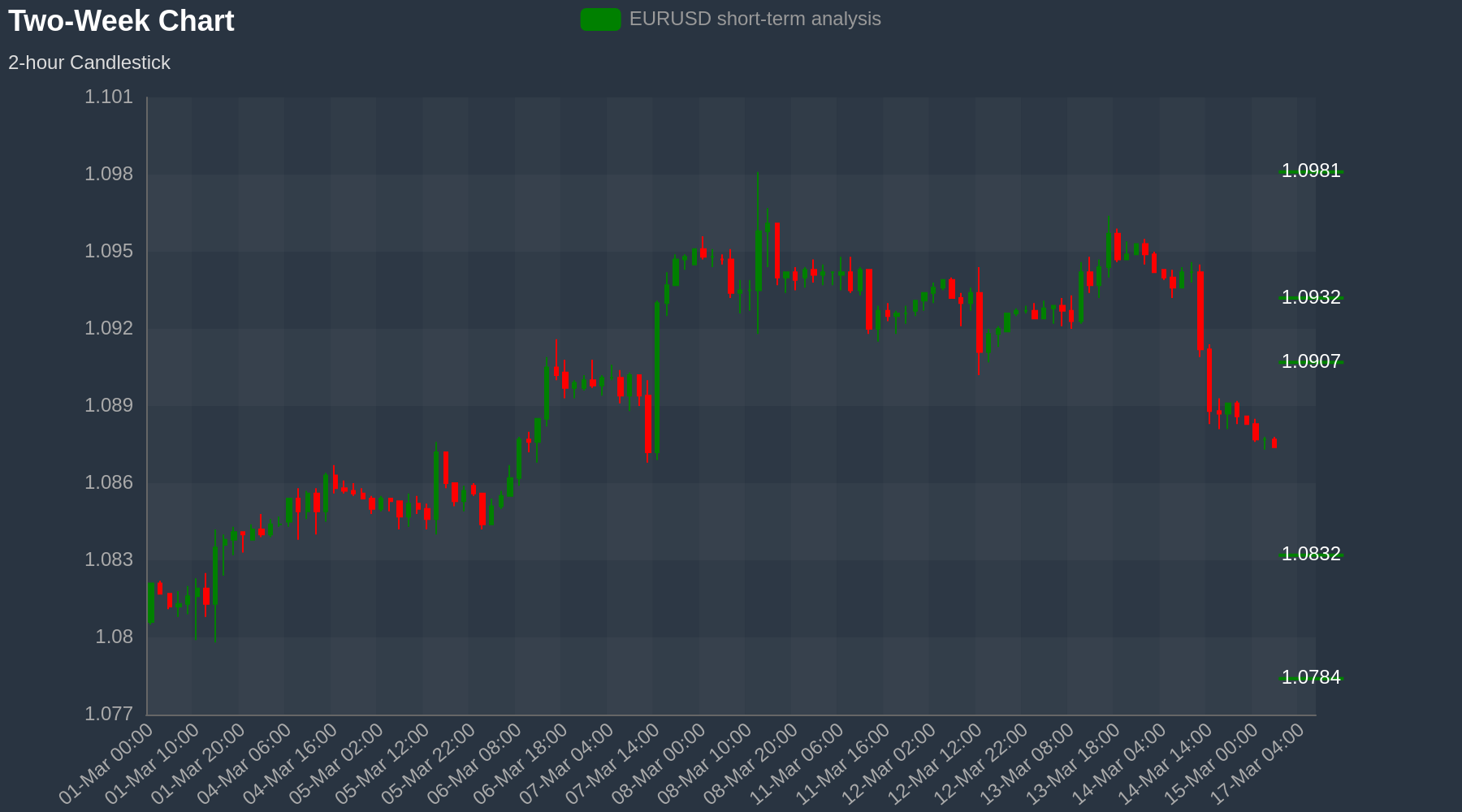This screenshot has width=1462, height=812.
Task: Click the 1.095 y-axis label
Action: point(109,252)
